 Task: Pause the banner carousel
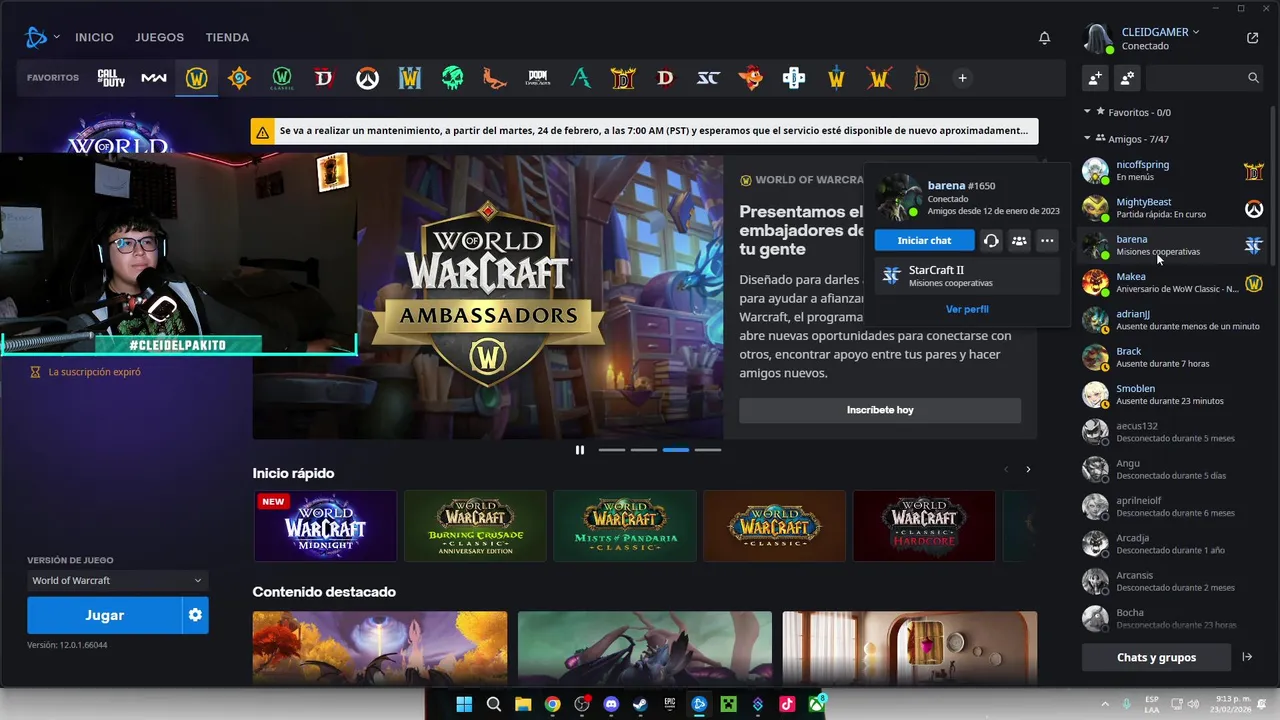tap(579, 450)
